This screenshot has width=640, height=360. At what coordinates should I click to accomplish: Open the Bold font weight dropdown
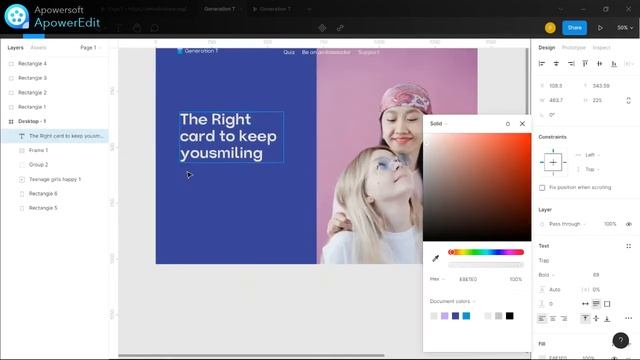pos(547,275)
